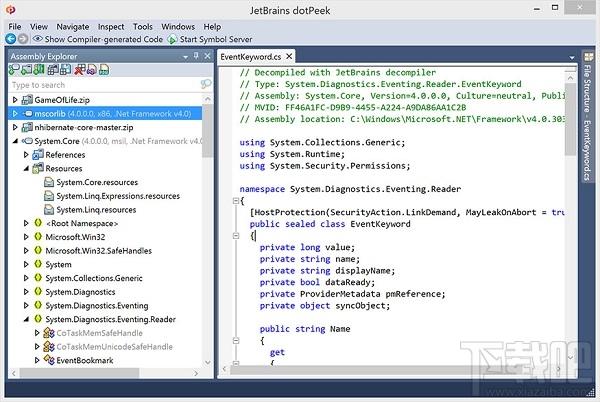Screen dimensions: 600x402
Task: Pin the Assembly Explorer panel
Action: pos(196,56)
